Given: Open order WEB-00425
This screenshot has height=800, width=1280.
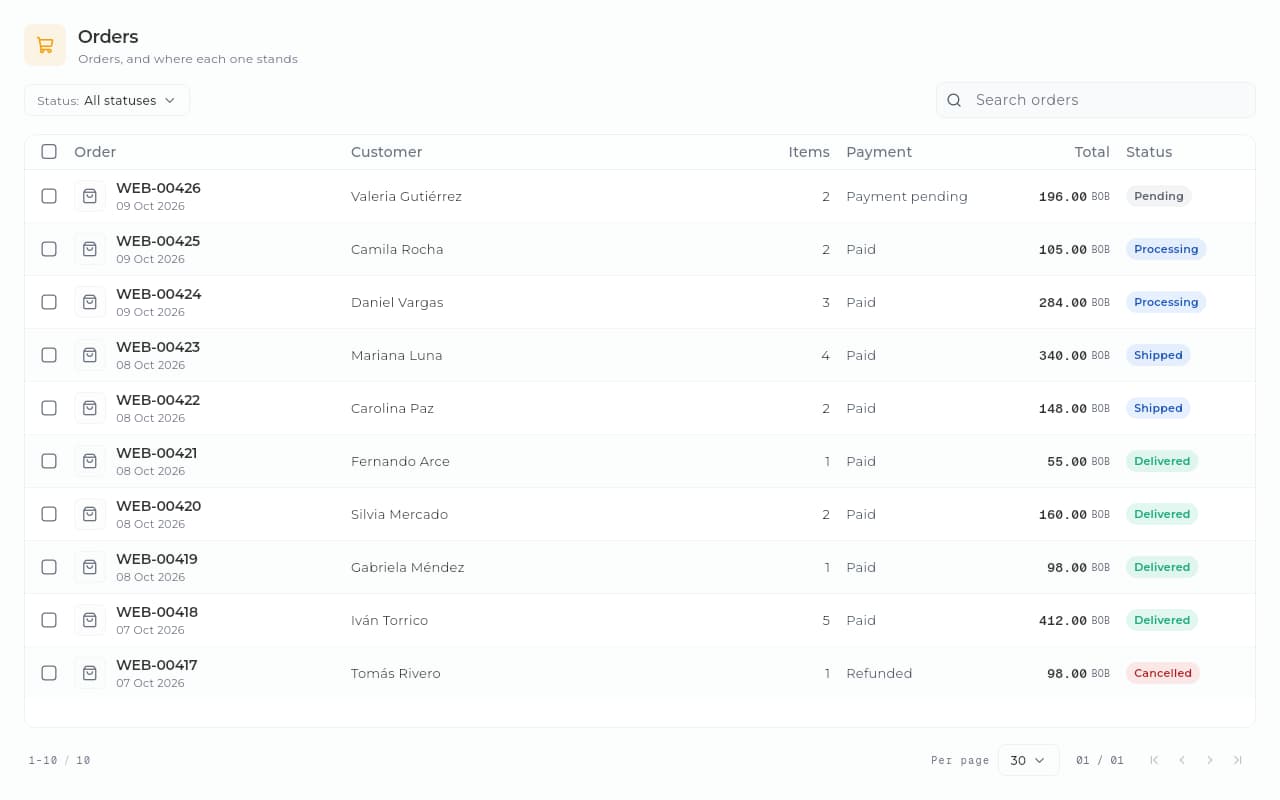Looking at the screenshot, I should coord(158,241).
